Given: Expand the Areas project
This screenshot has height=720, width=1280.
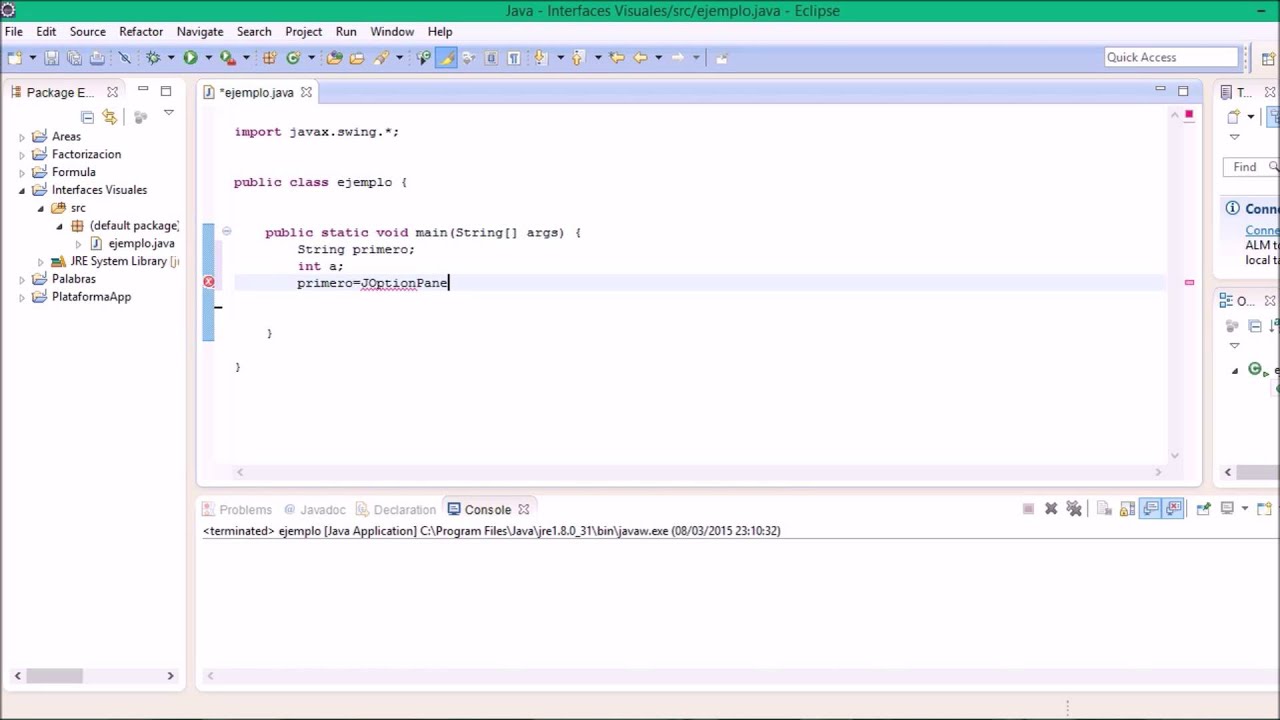Looking at the screenshot, I should click(x=22, y=137).
